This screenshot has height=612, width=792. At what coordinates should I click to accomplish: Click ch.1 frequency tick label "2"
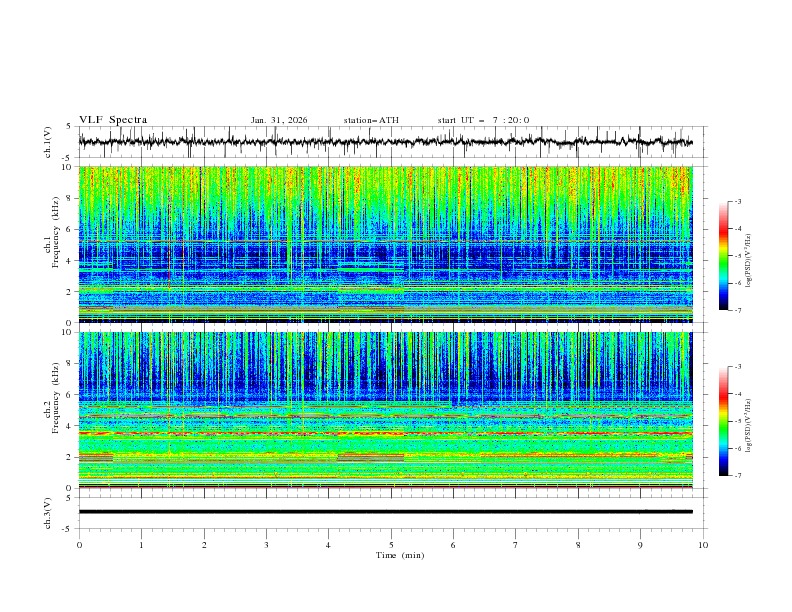[70, 292]
